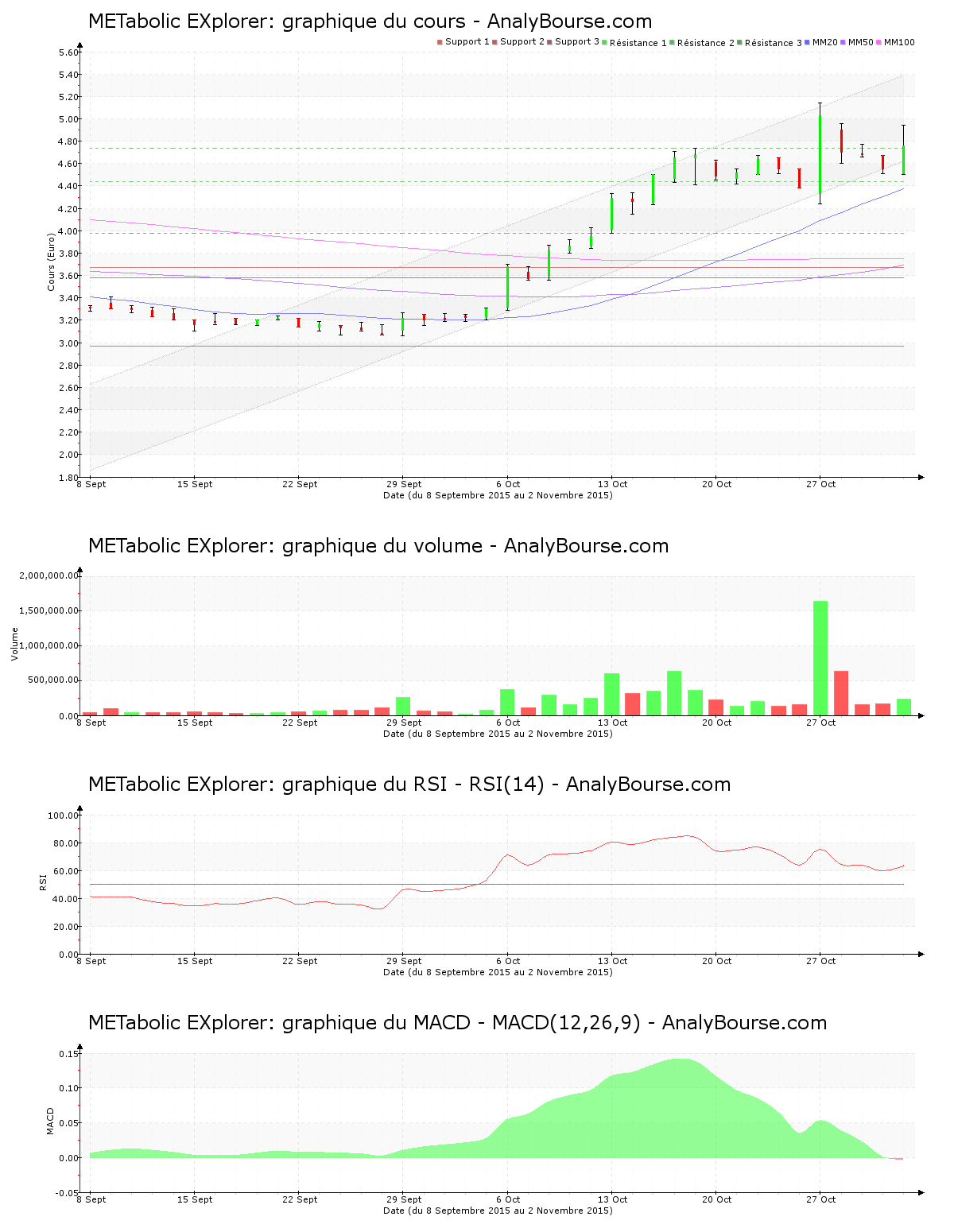Click the MM20 legend entry

pyautogui.click(x=821, y=42)
